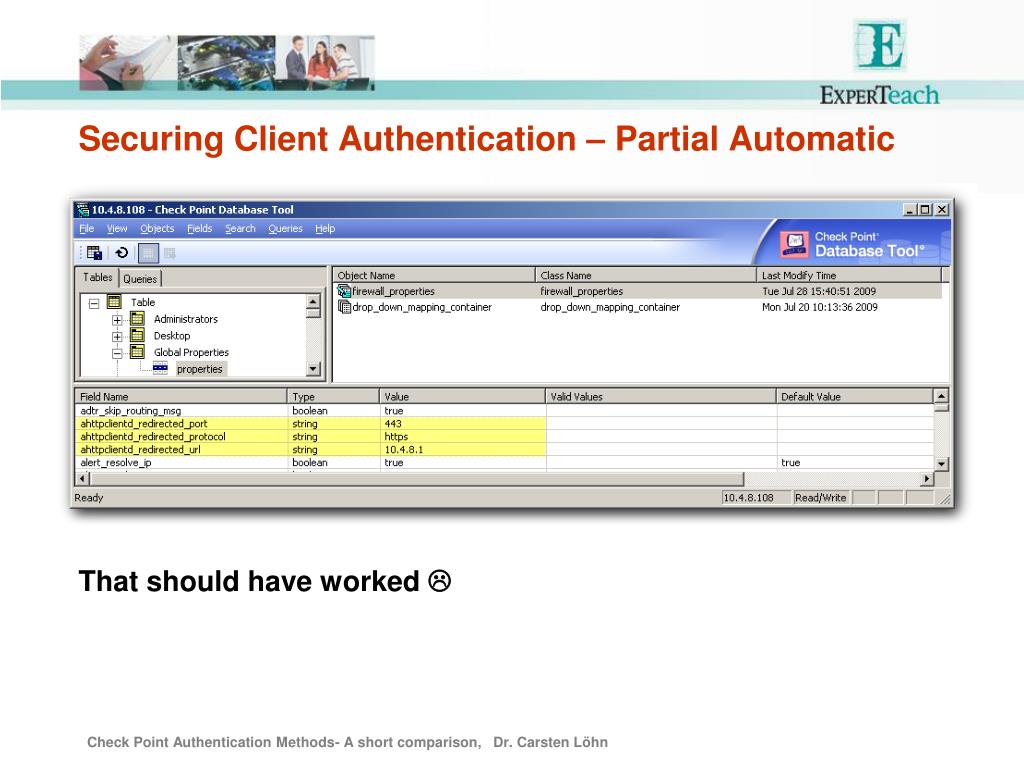1024x768 pixels.
Task: Open the View menu
Action: [117, 229]
